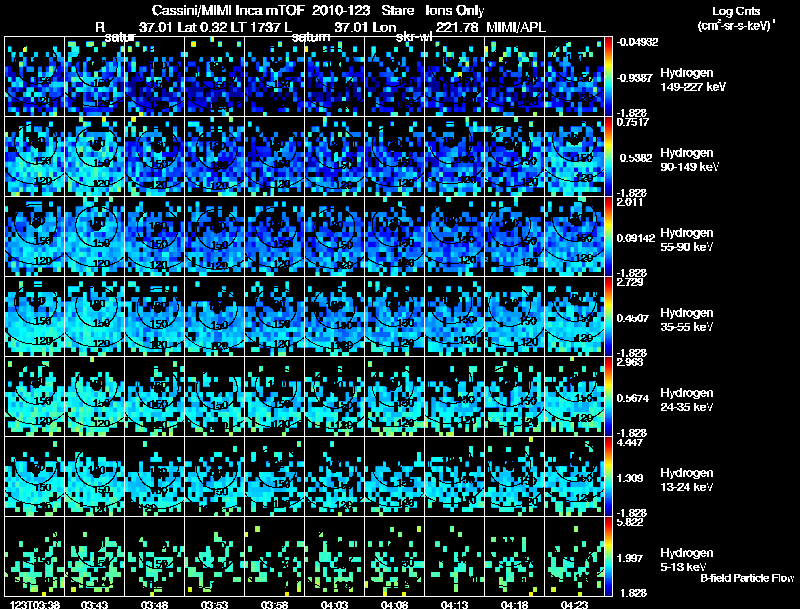Open the 13-24 keV image panel at 03:48
Screen dimensions: 800x609
[155, 477]
